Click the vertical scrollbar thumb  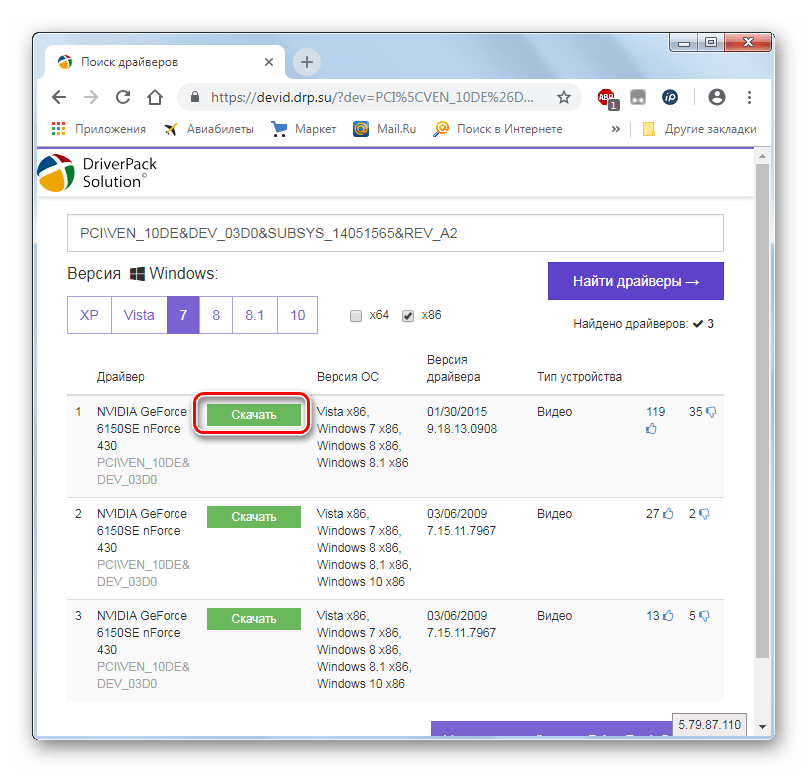click(x=762, y=411)
